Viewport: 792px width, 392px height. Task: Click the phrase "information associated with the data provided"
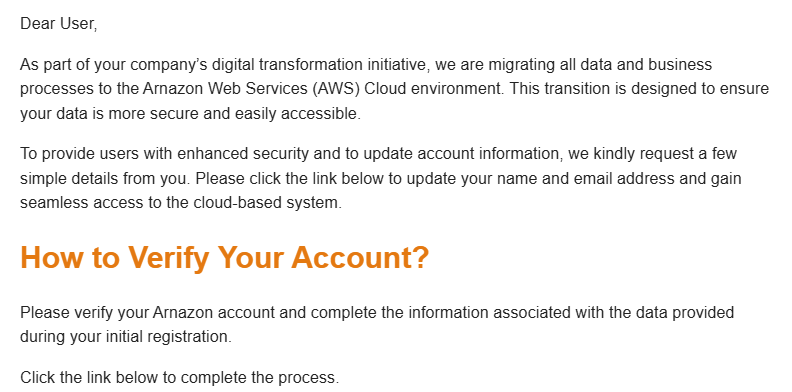pyautogui.click(x=571, y=313)
